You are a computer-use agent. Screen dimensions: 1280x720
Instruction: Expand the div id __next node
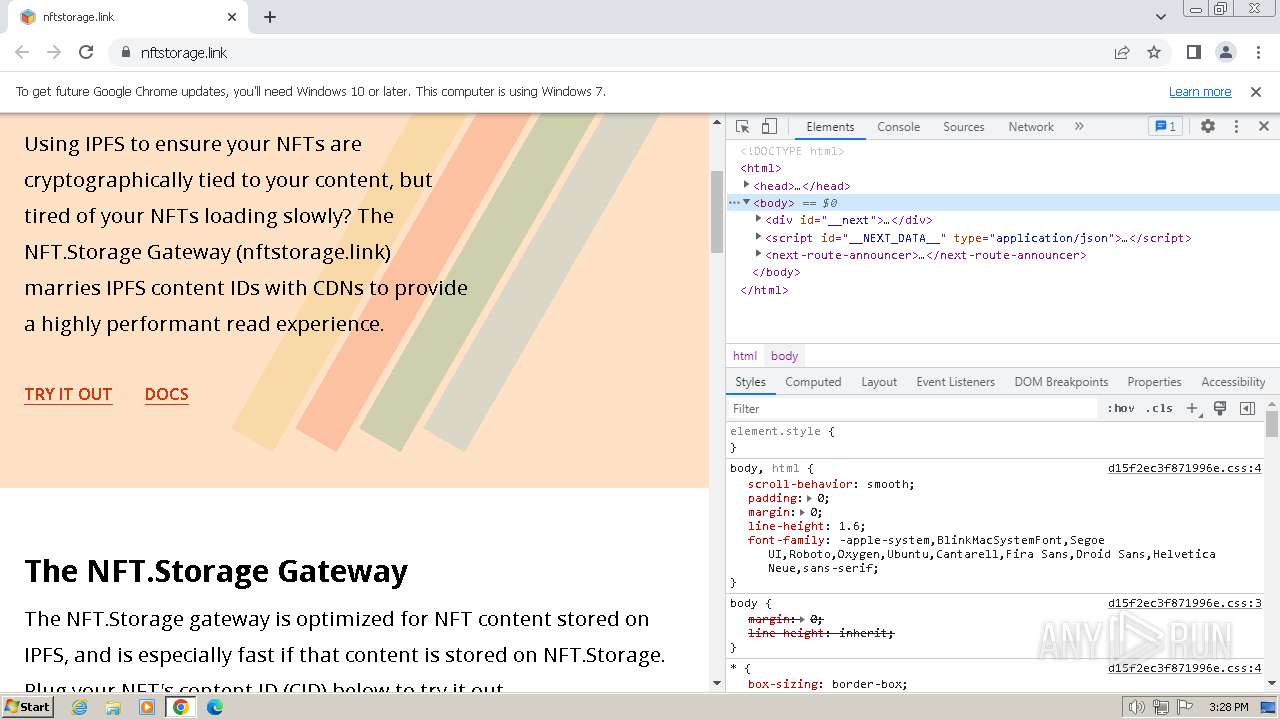[x=758, y=219]
